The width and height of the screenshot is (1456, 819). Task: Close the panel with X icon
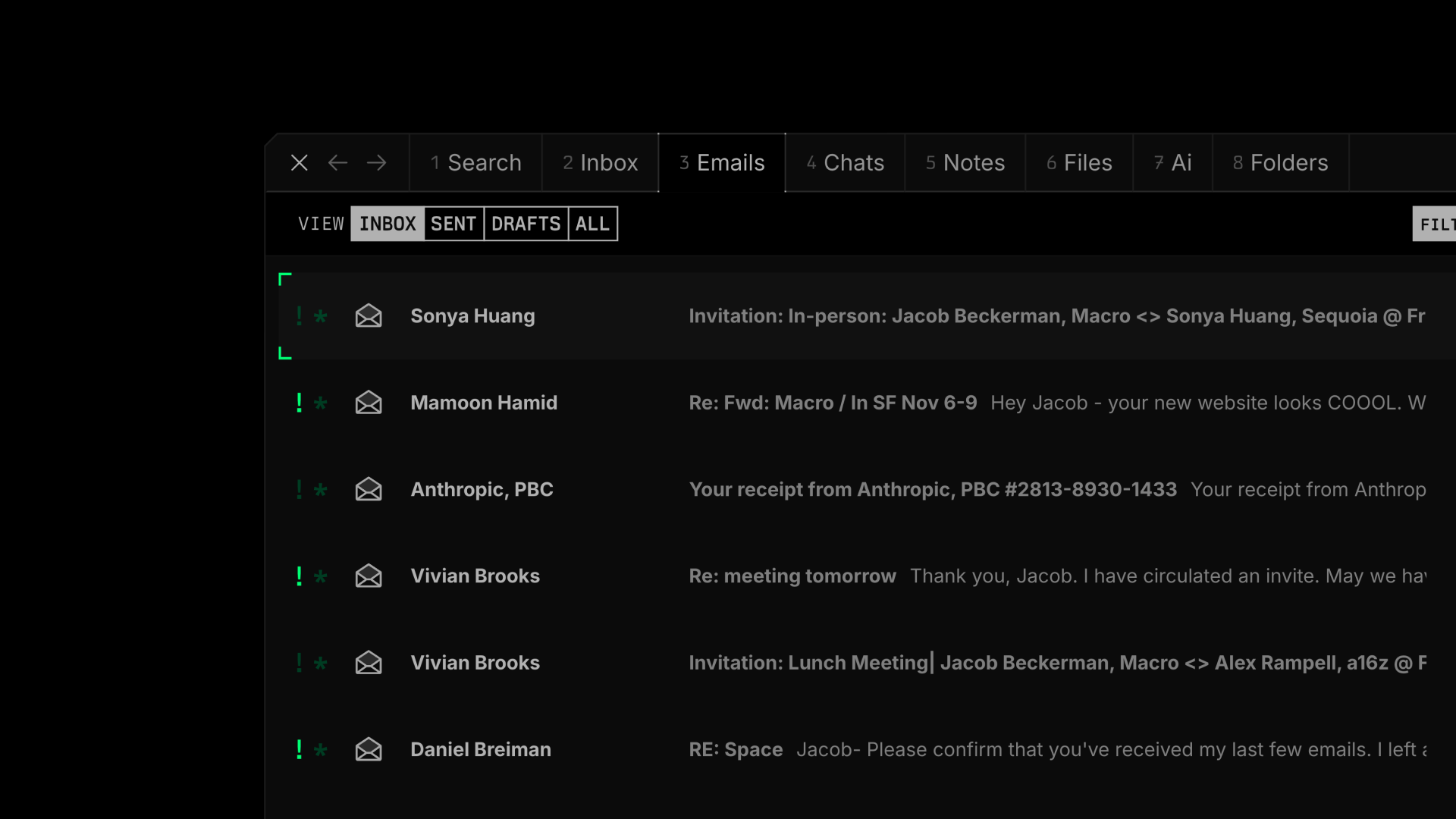(x=300, y=163)
